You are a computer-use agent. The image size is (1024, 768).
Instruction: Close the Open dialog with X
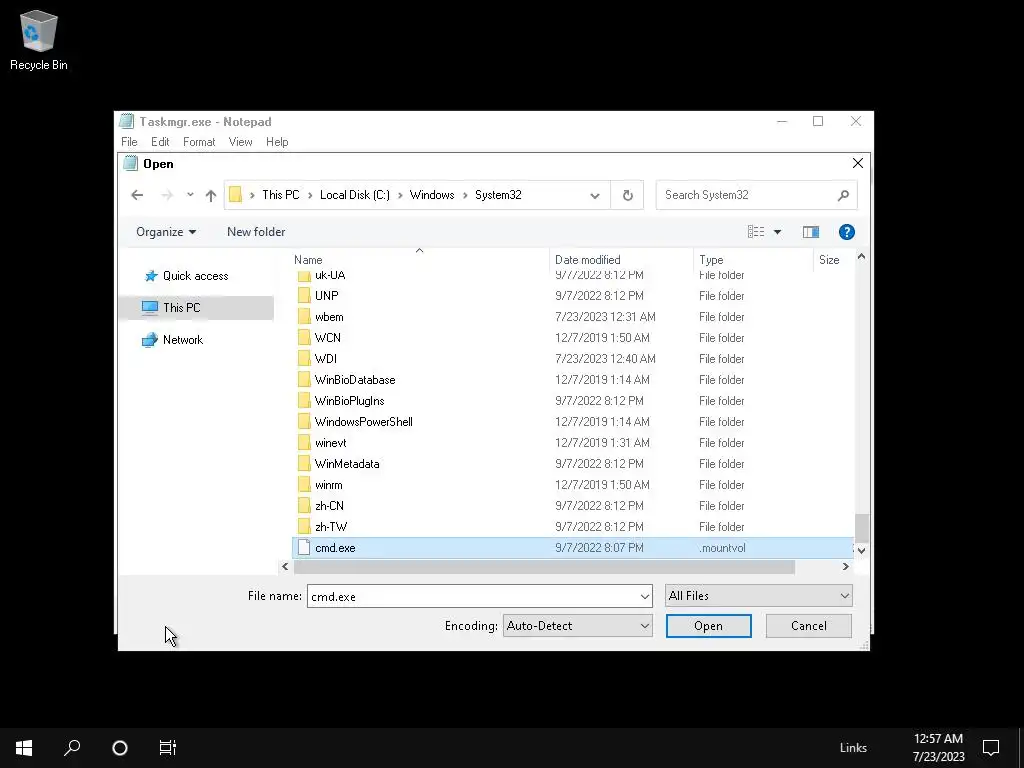pos(857,163)
